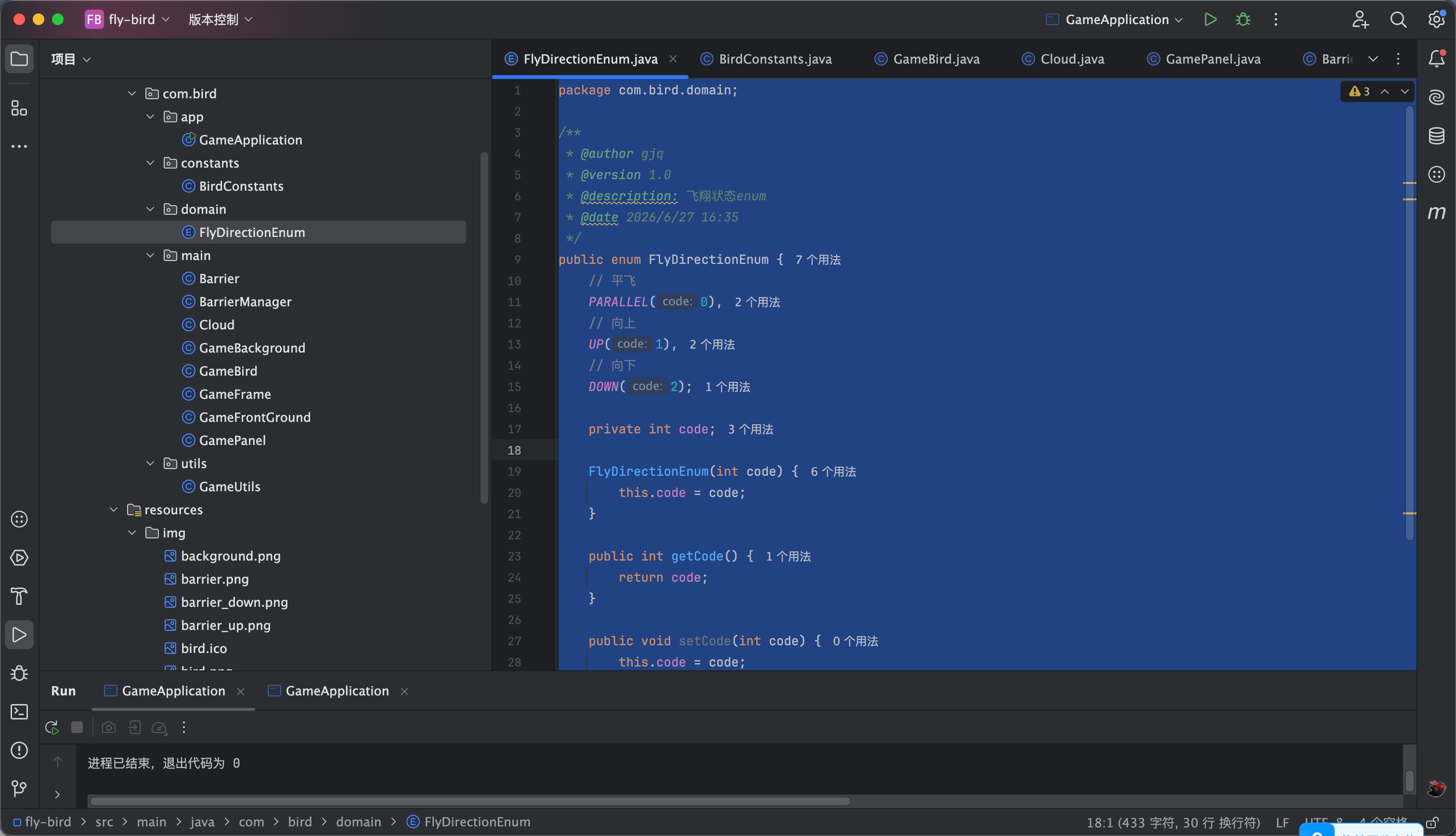Select BarrierManager class in tree
This screenshot has width=1456, height=836.
[245, 301]
